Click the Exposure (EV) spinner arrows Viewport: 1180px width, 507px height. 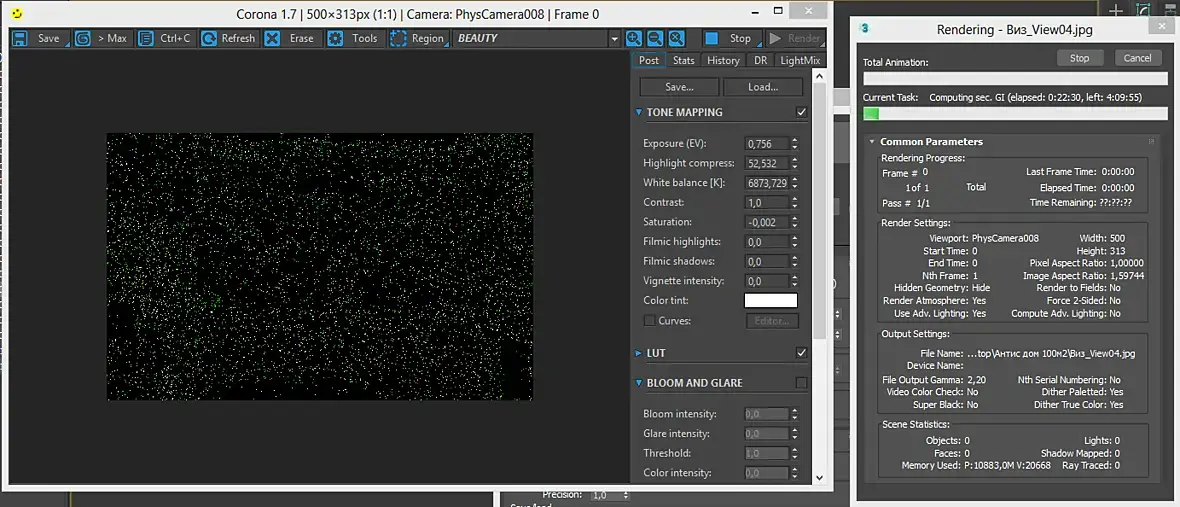pyautogui.click(x=795, y=144)
